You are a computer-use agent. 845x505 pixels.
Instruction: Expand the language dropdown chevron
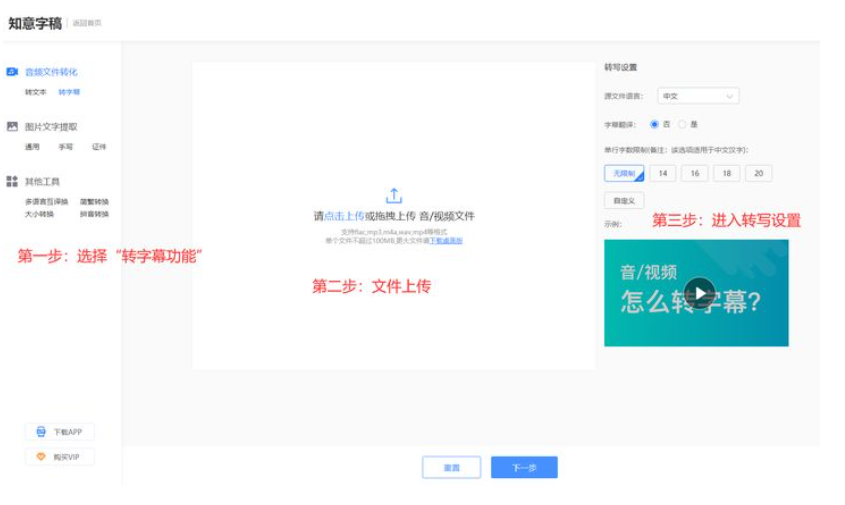tap(729, 96)
